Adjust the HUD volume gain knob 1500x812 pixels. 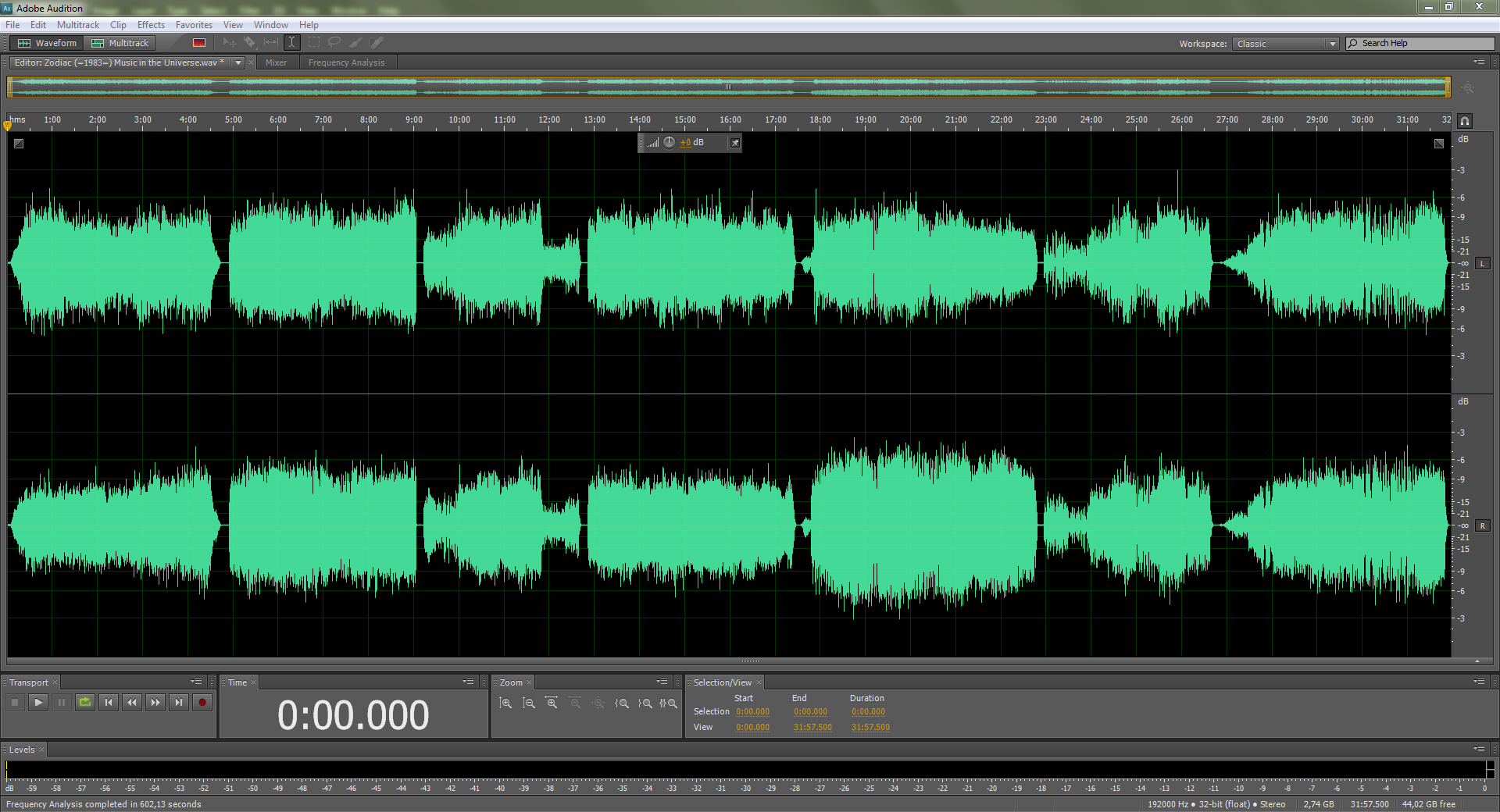pyautogui.click(x=670, y=142)
